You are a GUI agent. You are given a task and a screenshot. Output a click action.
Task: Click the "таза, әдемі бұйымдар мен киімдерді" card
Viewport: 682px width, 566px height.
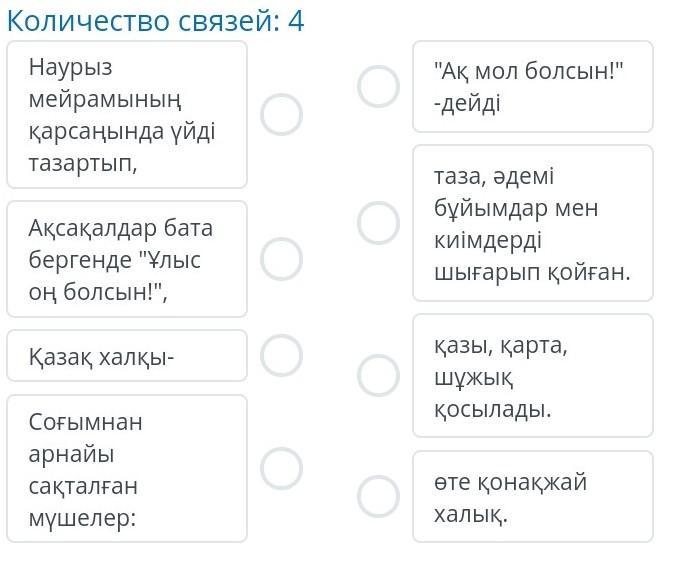[533, 223]
